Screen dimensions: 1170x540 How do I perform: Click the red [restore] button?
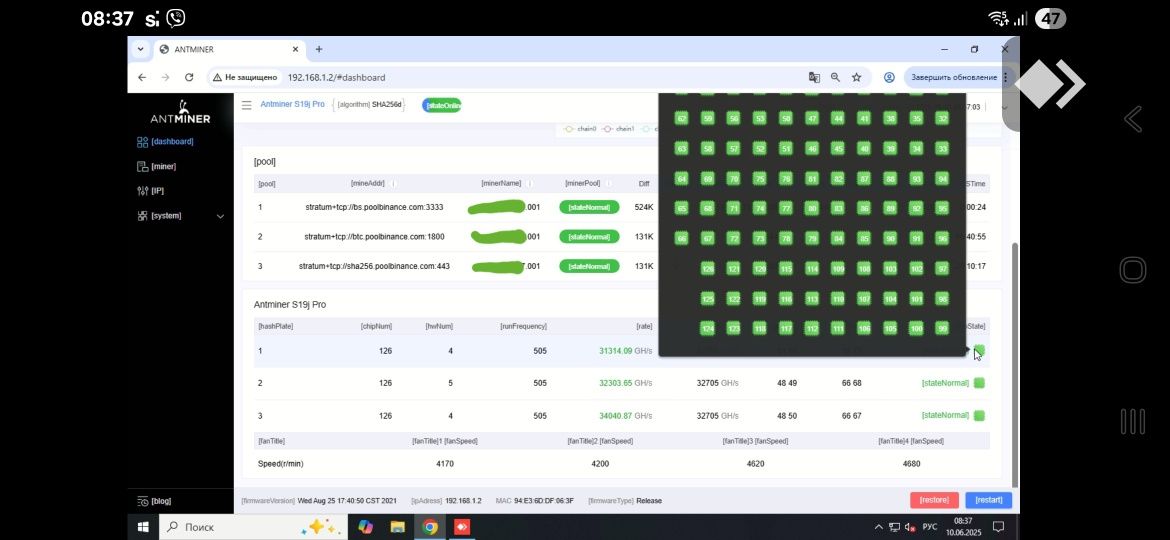click(x=934, y=500)
